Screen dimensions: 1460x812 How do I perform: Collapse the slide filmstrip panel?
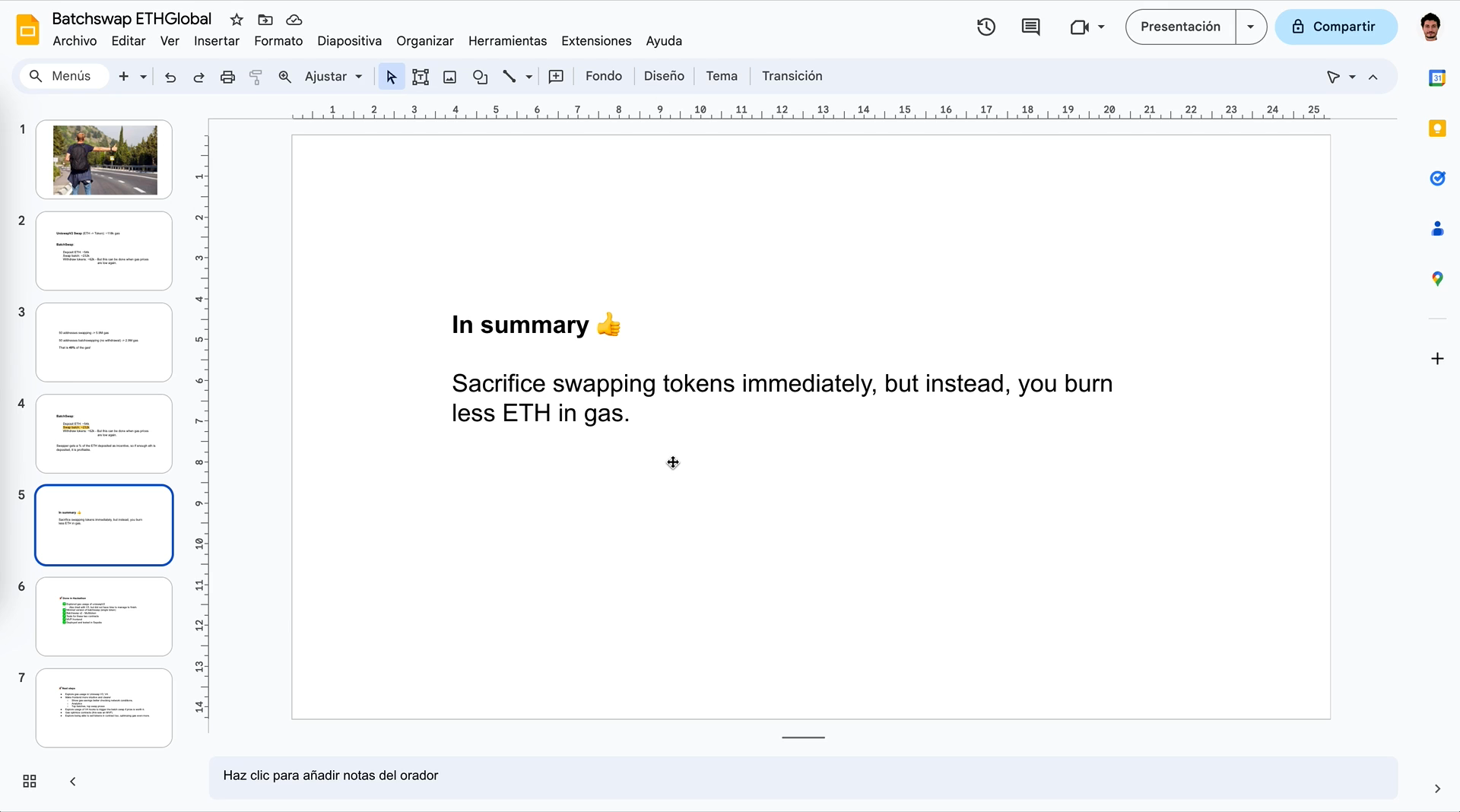pyautogui.click(x=73, y=781)
